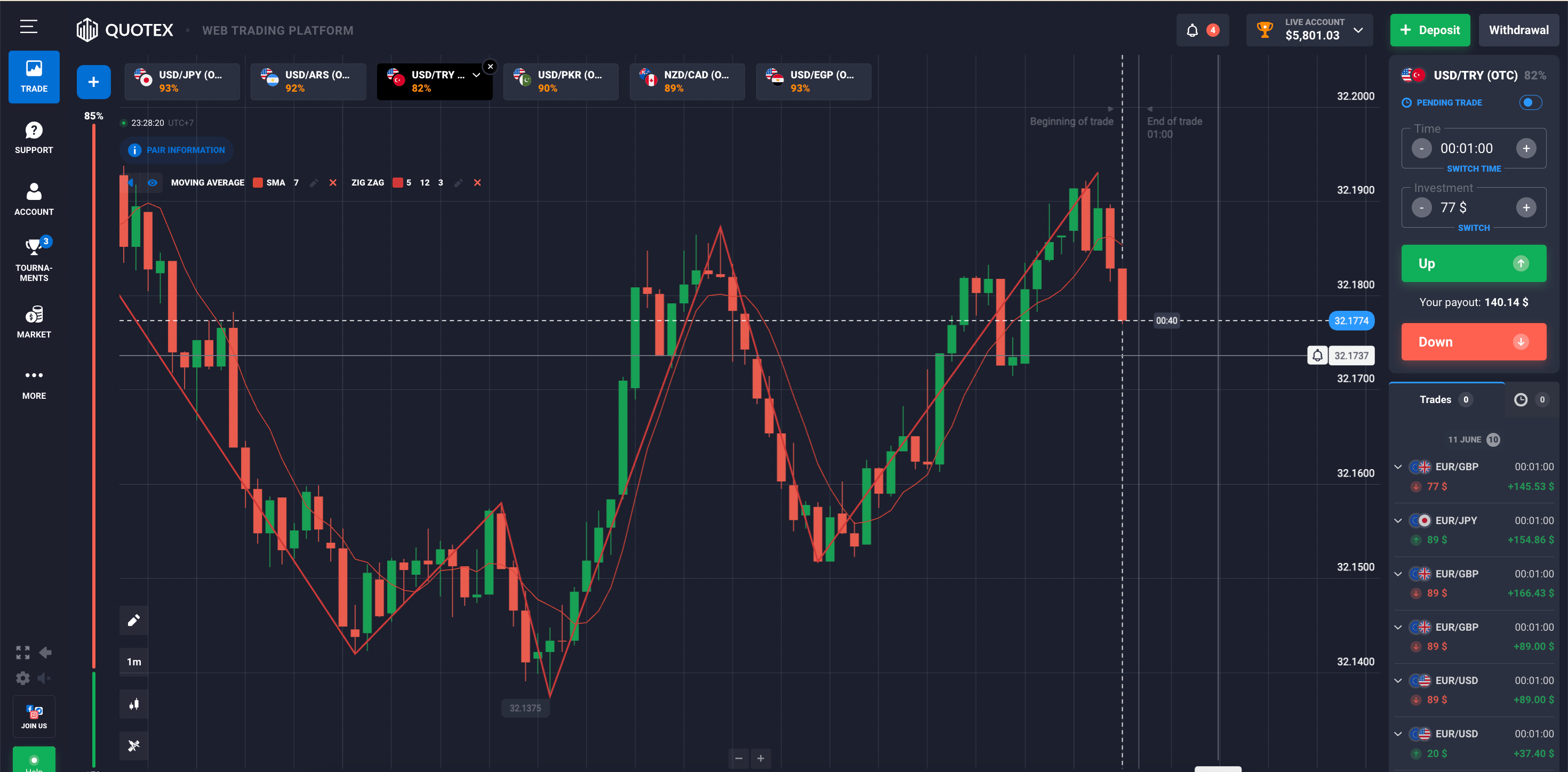Open the drawing pencil tool
This screenshot has height=772, width=1568.
(134, 620)
